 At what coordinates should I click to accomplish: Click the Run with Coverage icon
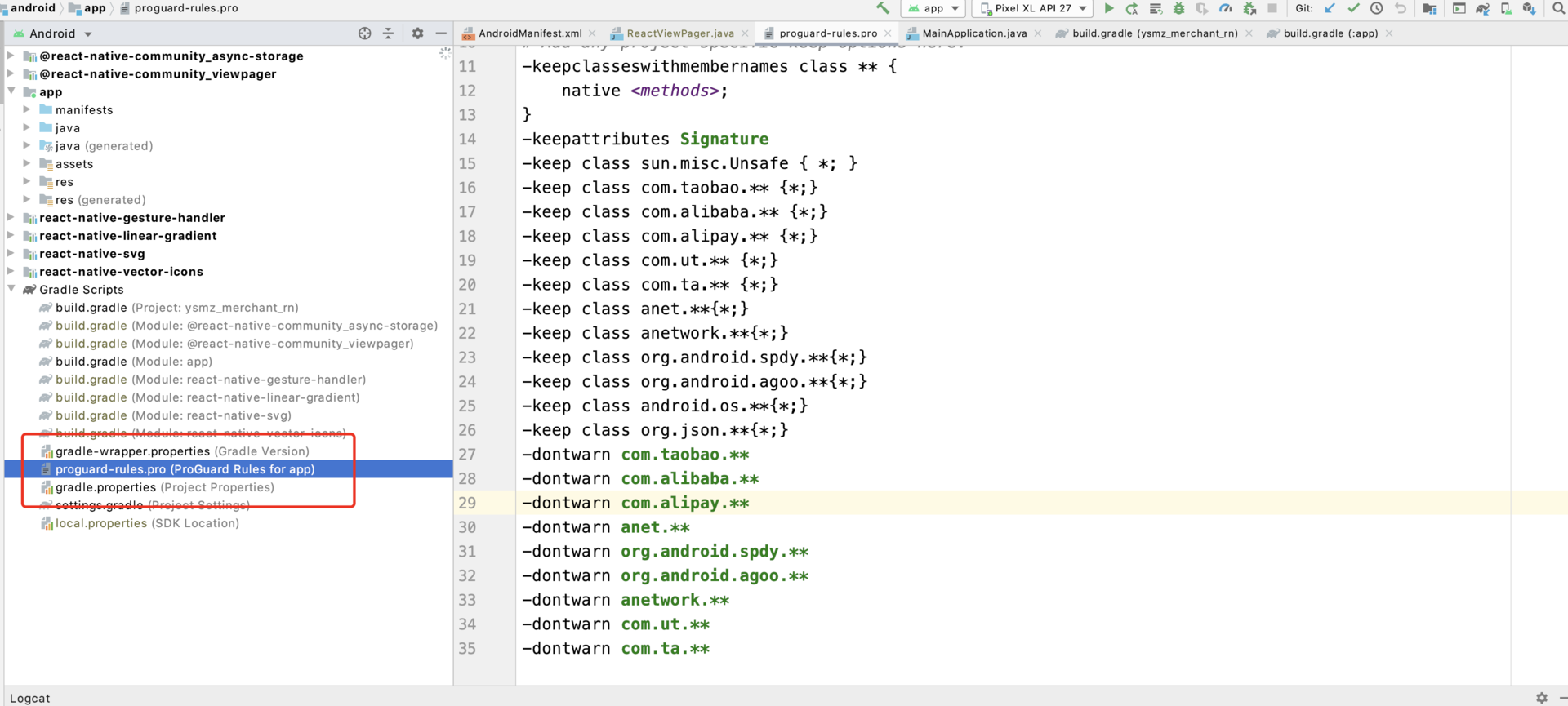coord(1202,8)
